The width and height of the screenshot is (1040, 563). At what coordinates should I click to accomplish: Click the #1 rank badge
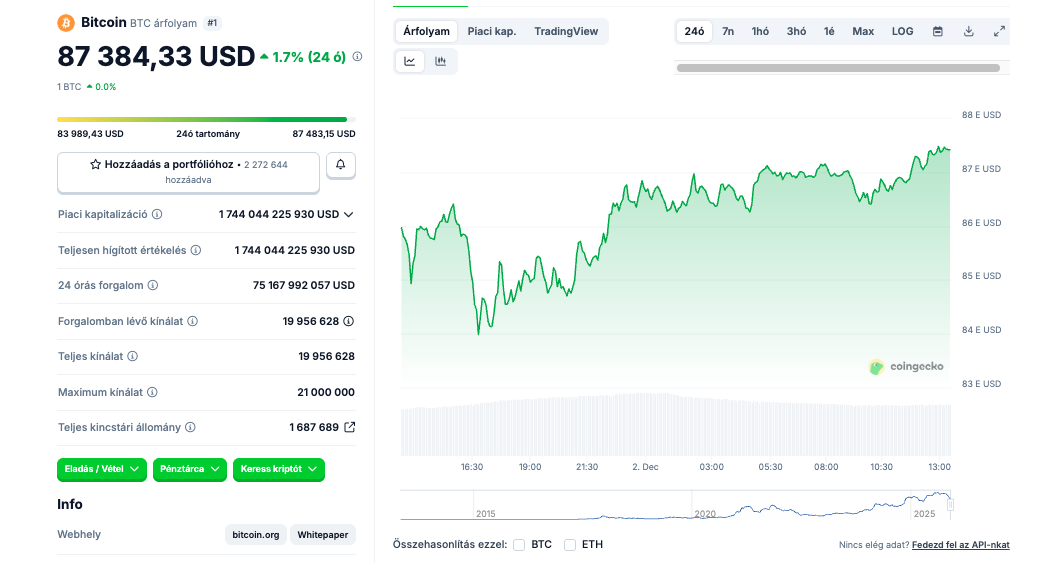click(212, 23)
